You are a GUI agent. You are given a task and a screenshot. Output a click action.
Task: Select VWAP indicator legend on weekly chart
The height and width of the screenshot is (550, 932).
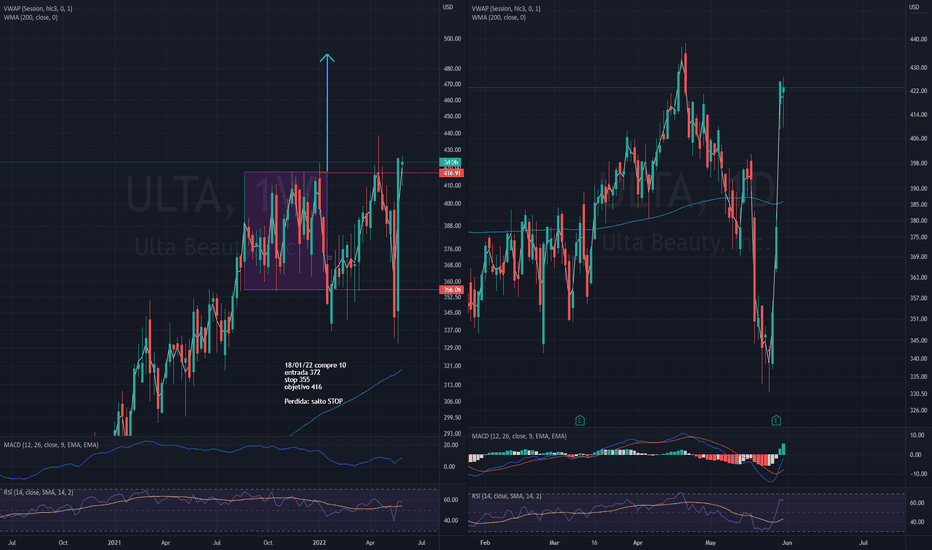[x=38, y=9]
